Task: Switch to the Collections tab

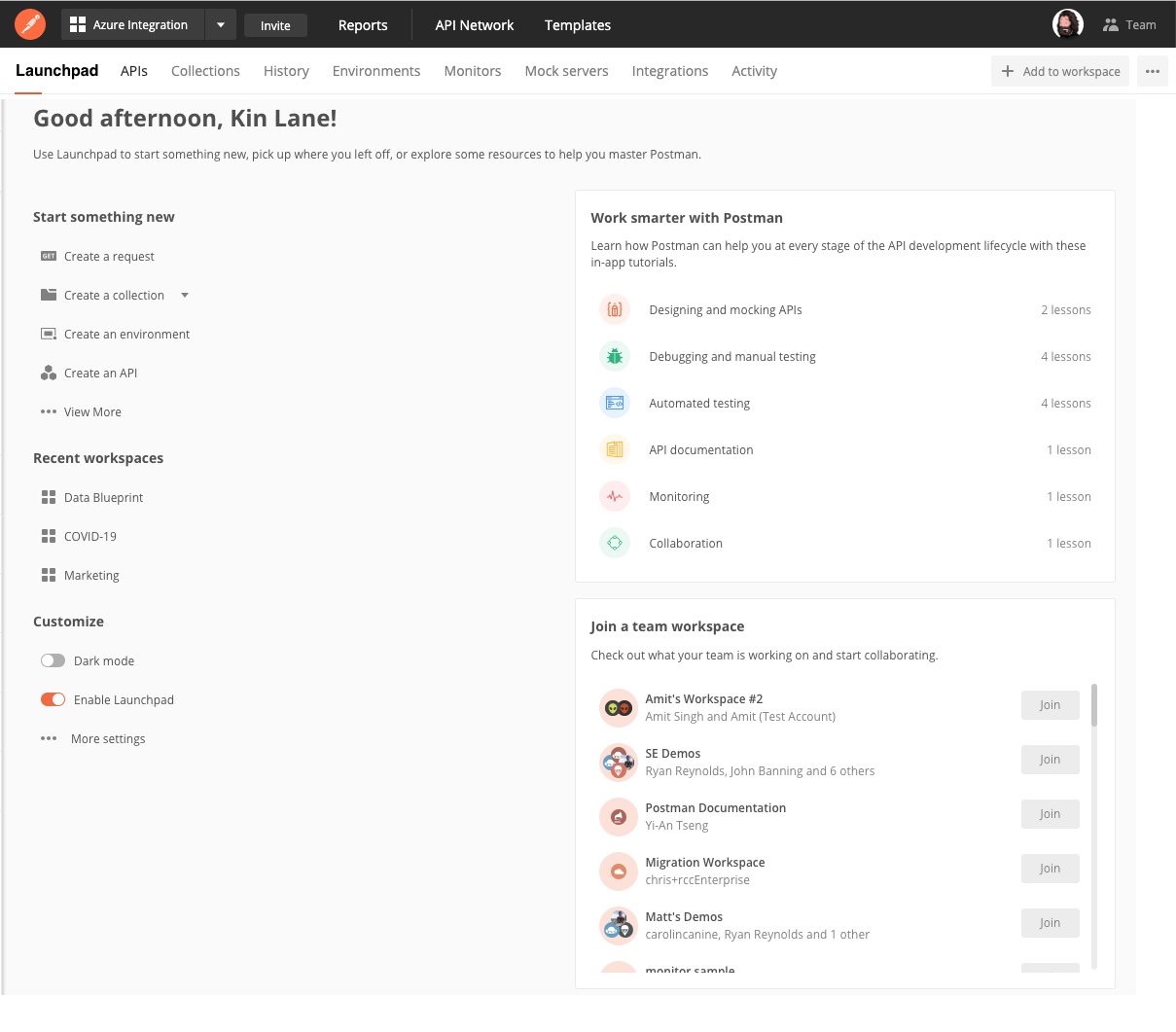Action: click(x=205, y=71)
